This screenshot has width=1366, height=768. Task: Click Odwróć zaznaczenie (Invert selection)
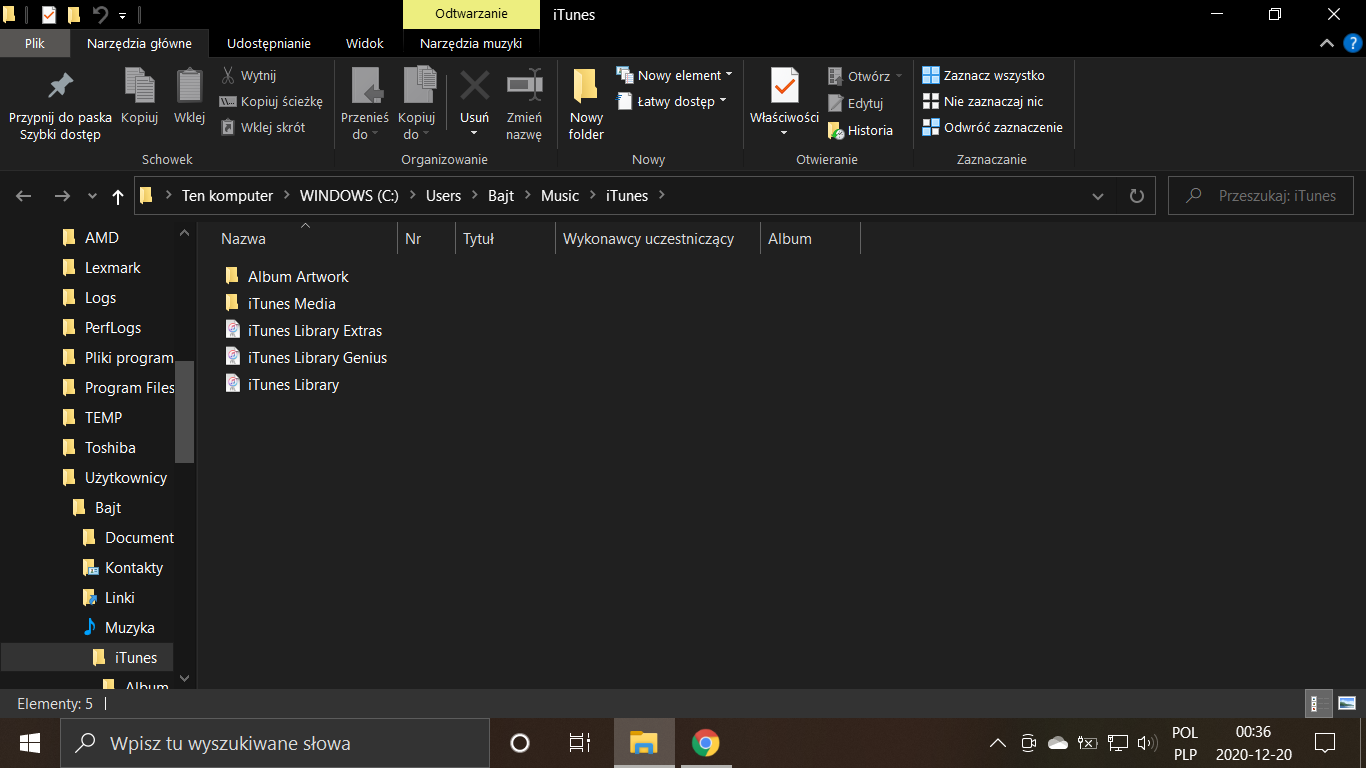click(993, 127)
